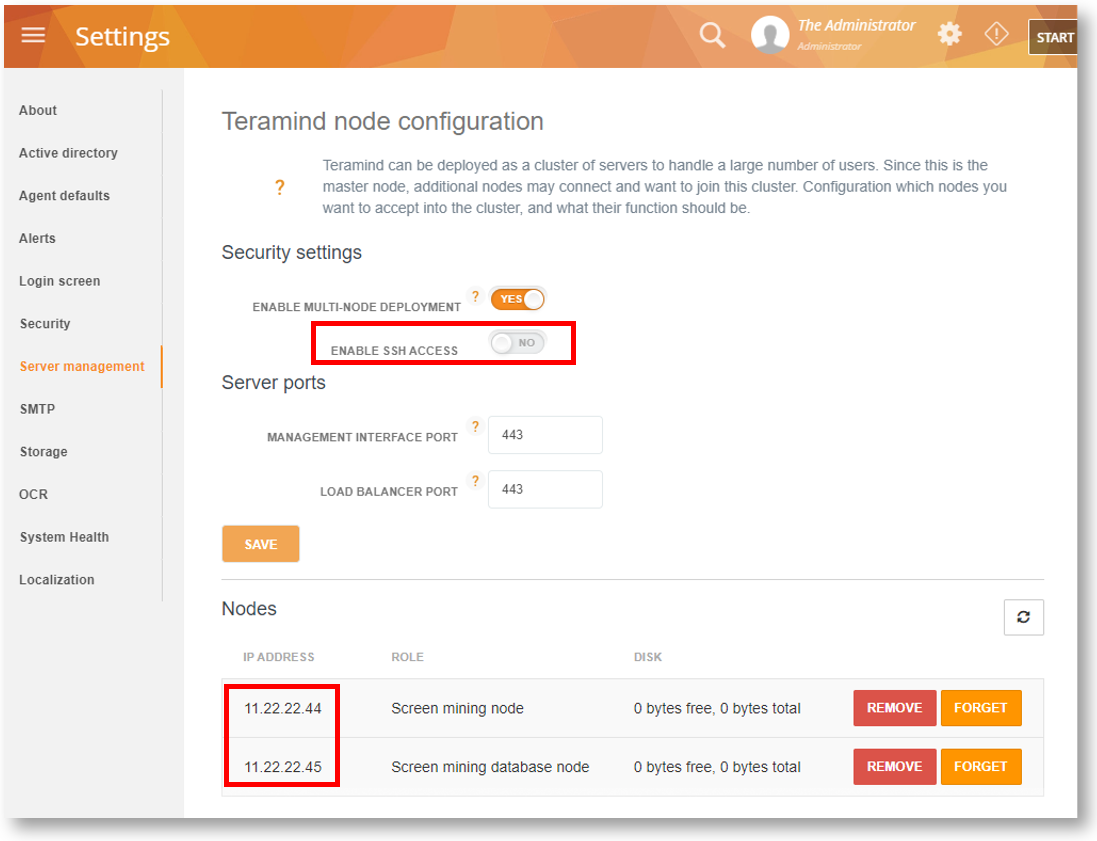Forget node 11.22.22.44
Viewport: 1097px width, 841px height.
(x=981, y=708)
